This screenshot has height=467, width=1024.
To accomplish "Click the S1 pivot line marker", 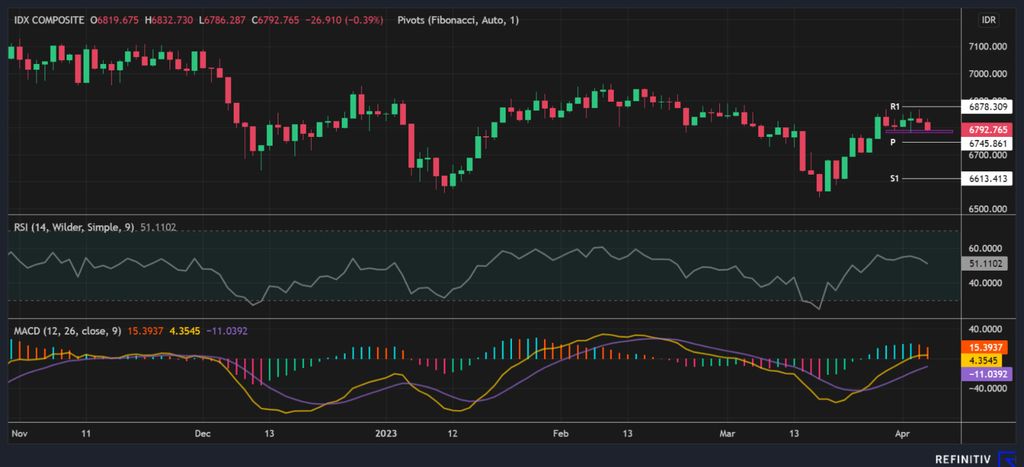I will pyautogui.click(x=895, y=178).
